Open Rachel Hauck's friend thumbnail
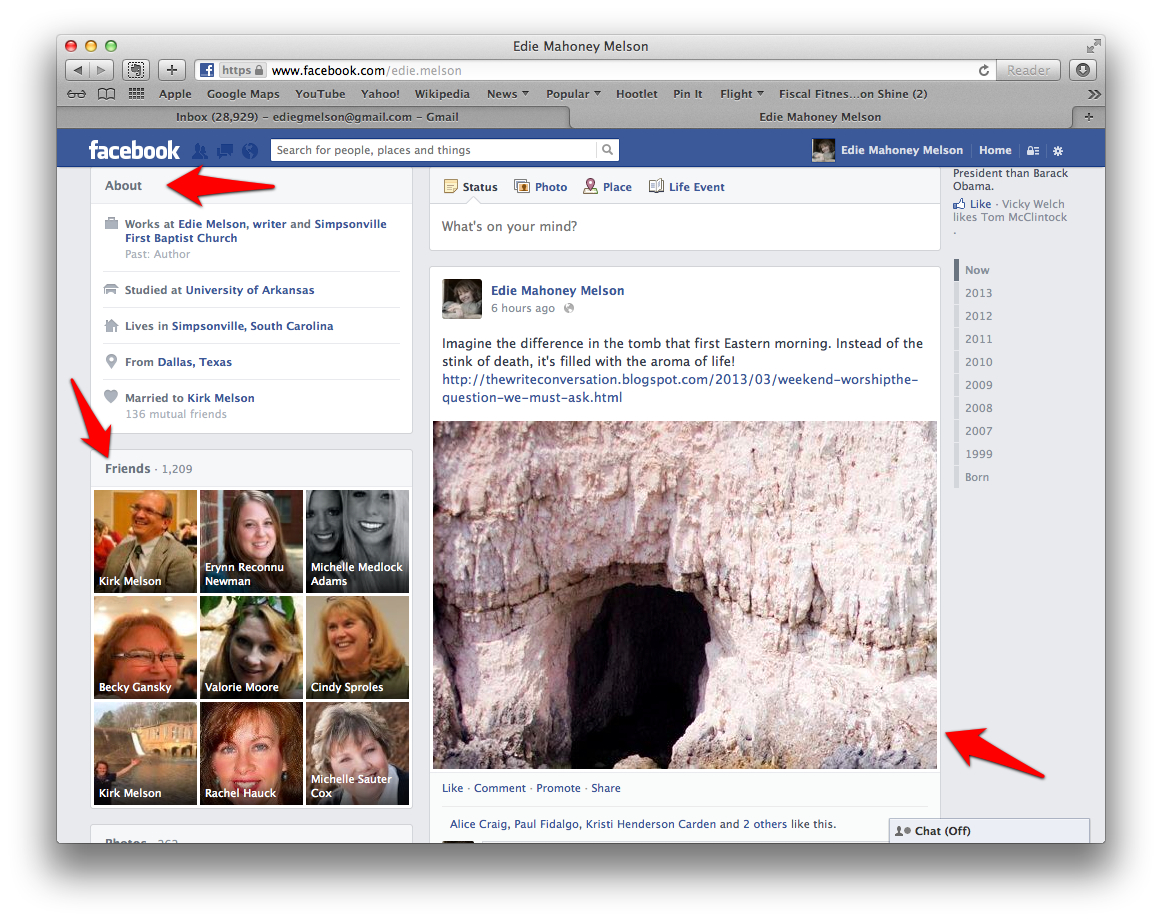 [251, 753]
